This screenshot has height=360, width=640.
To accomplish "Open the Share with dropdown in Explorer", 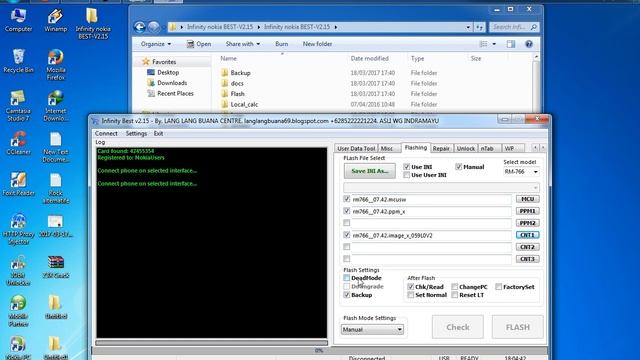I will pos(242,44).
